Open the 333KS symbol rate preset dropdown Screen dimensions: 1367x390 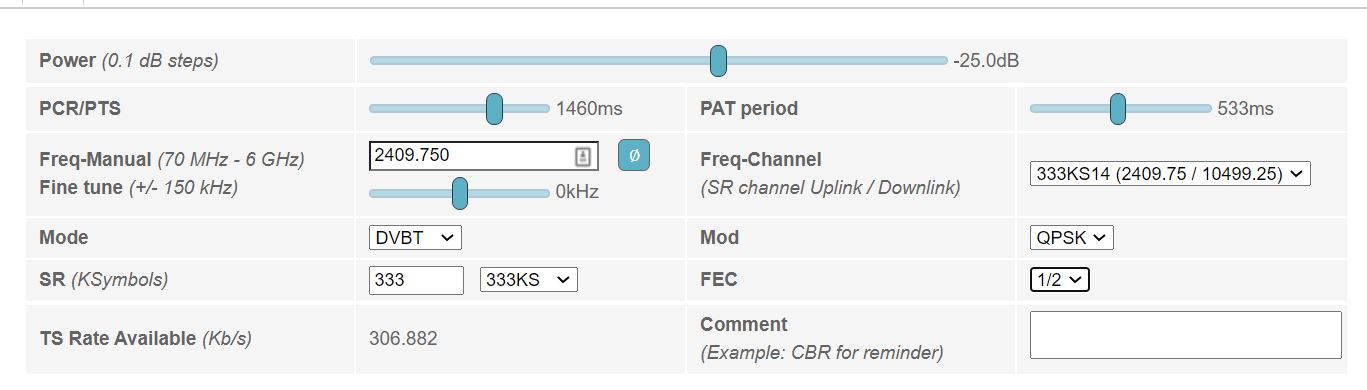click(529, 280)
